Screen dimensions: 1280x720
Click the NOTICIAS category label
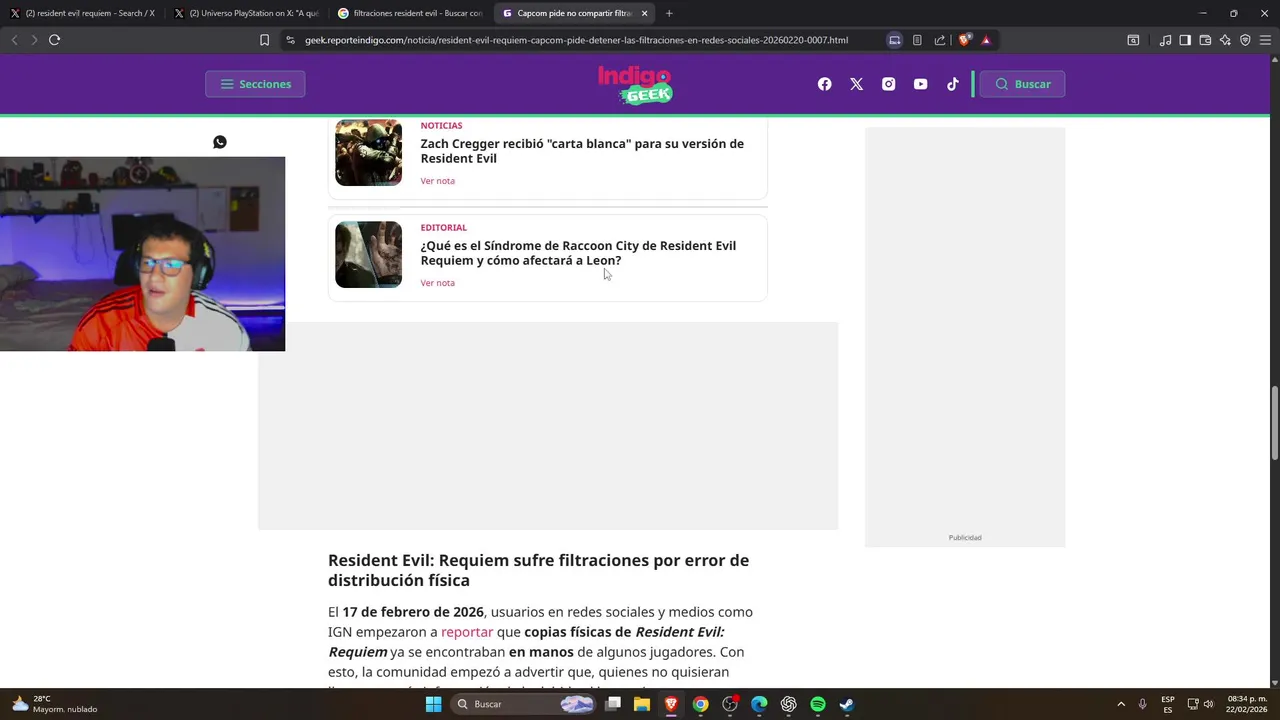pos(441,126)
